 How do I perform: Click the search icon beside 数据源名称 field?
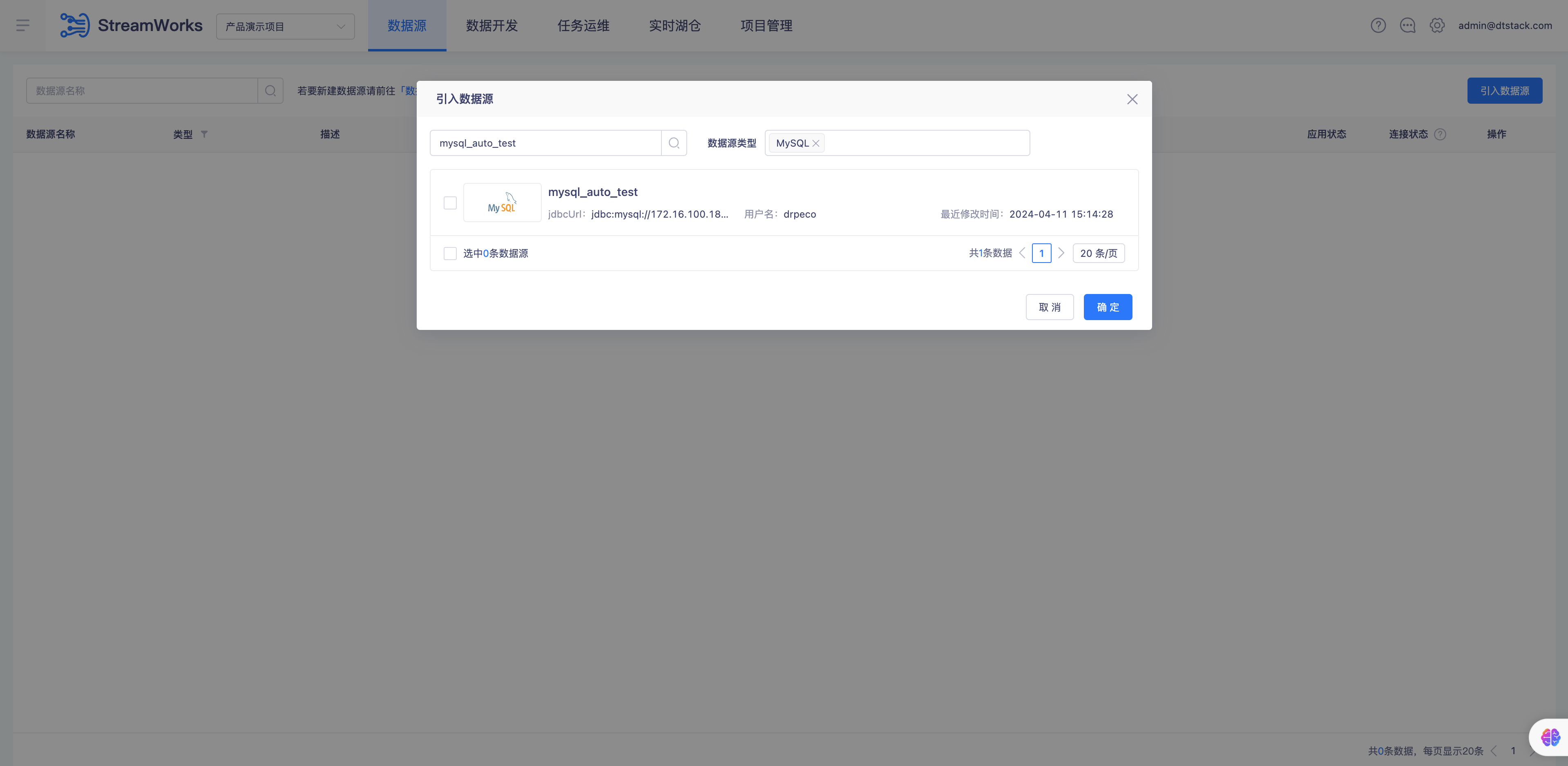point(270,91)
